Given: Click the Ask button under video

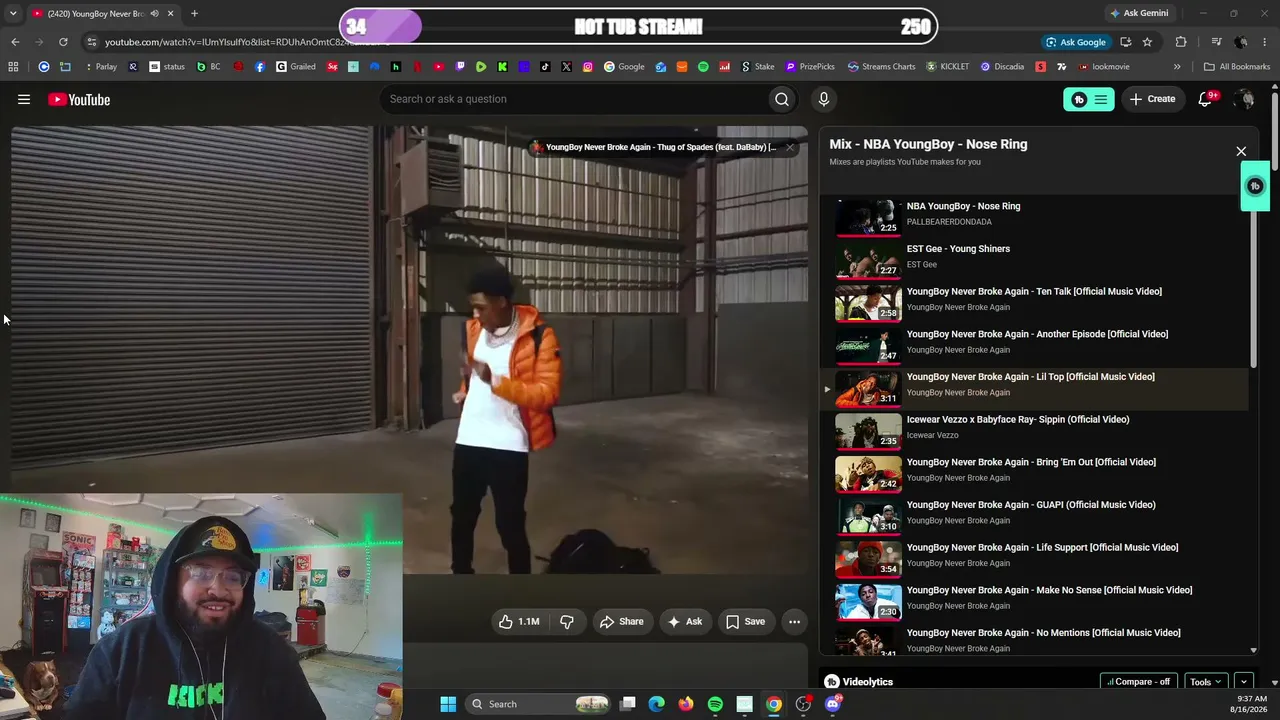Looking at the screenshot, I should (685, 622).
